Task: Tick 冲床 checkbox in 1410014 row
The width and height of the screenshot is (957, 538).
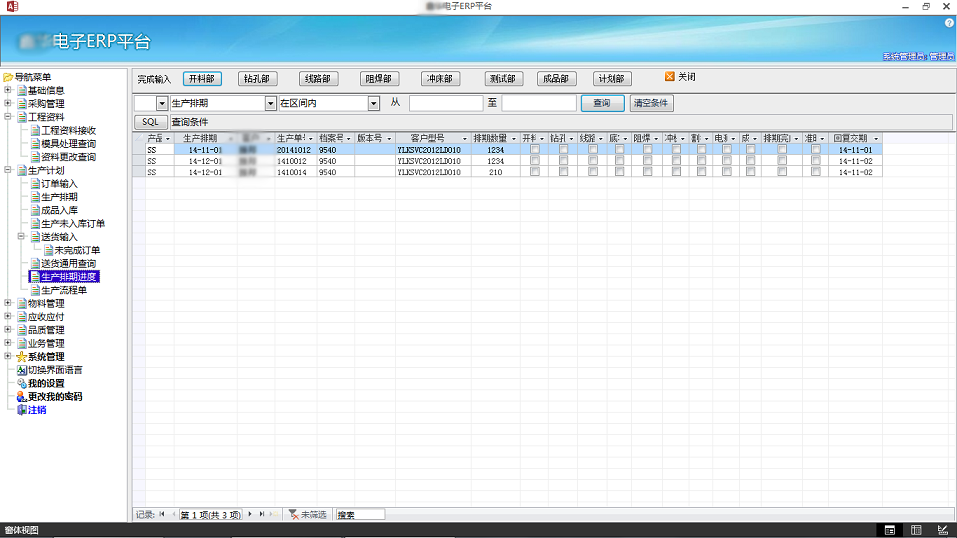Action: point(676,172)
